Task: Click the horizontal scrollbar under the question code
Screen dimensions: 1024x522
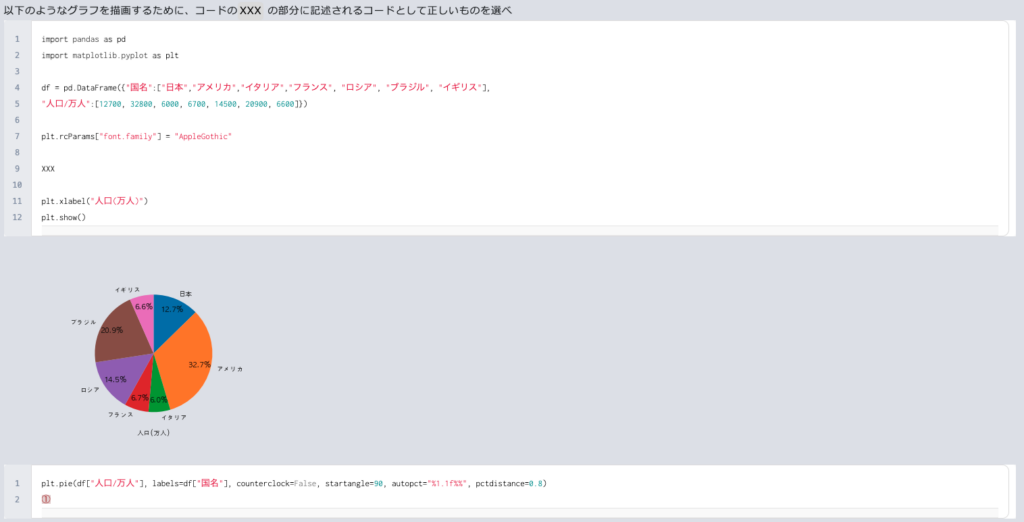Action: pos(519,231)
